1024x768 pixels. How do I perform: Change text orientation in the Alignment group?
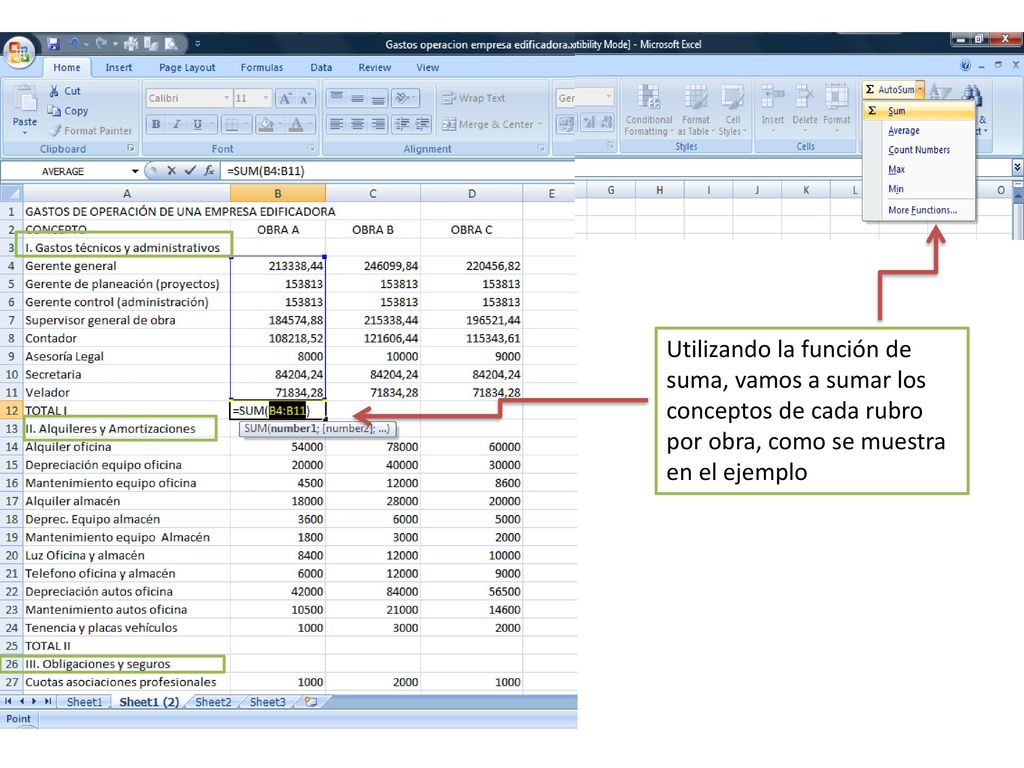(404, 98)
